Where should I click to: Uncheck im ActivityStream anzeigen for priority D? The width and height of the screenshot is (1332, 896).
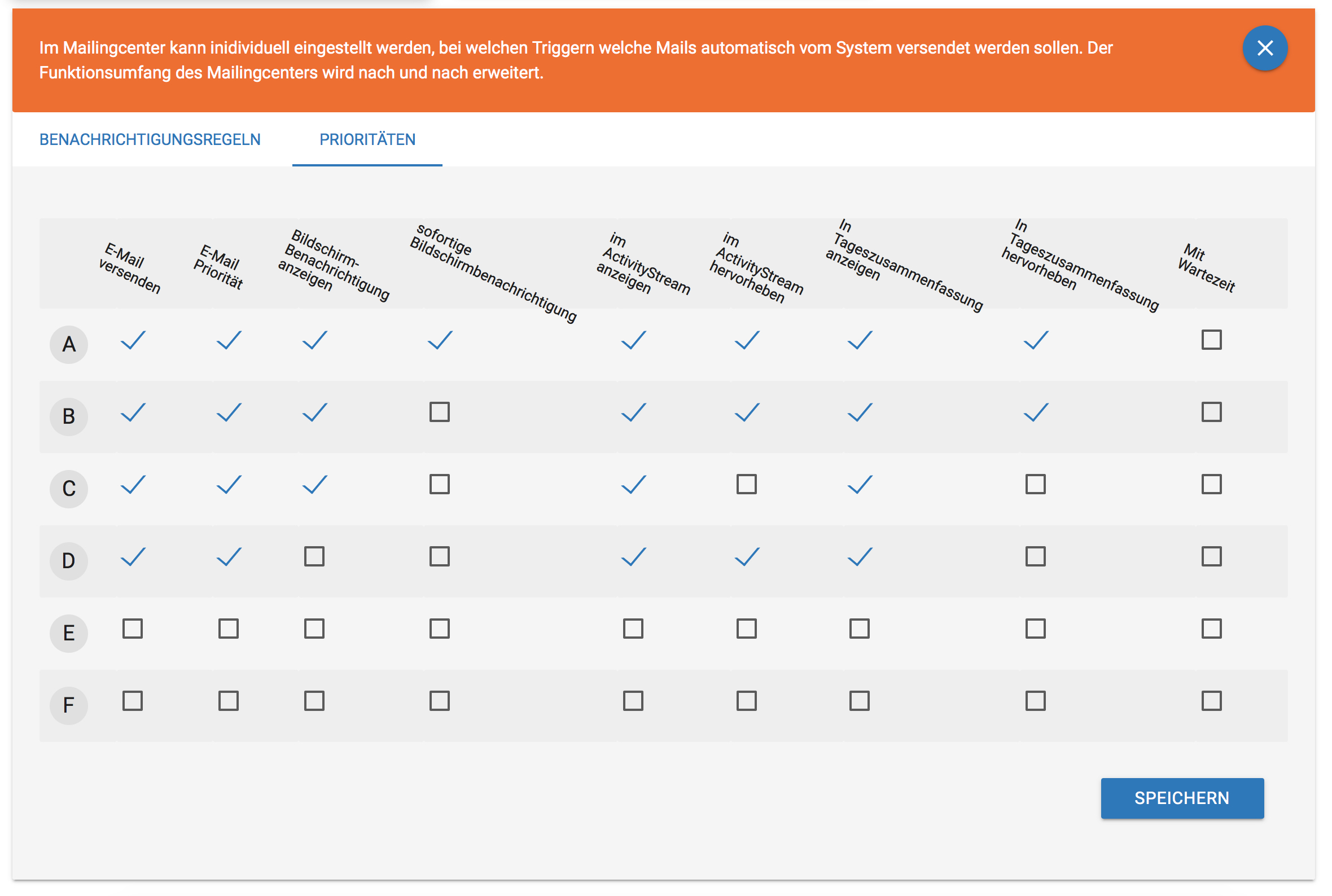coord(633,556)
